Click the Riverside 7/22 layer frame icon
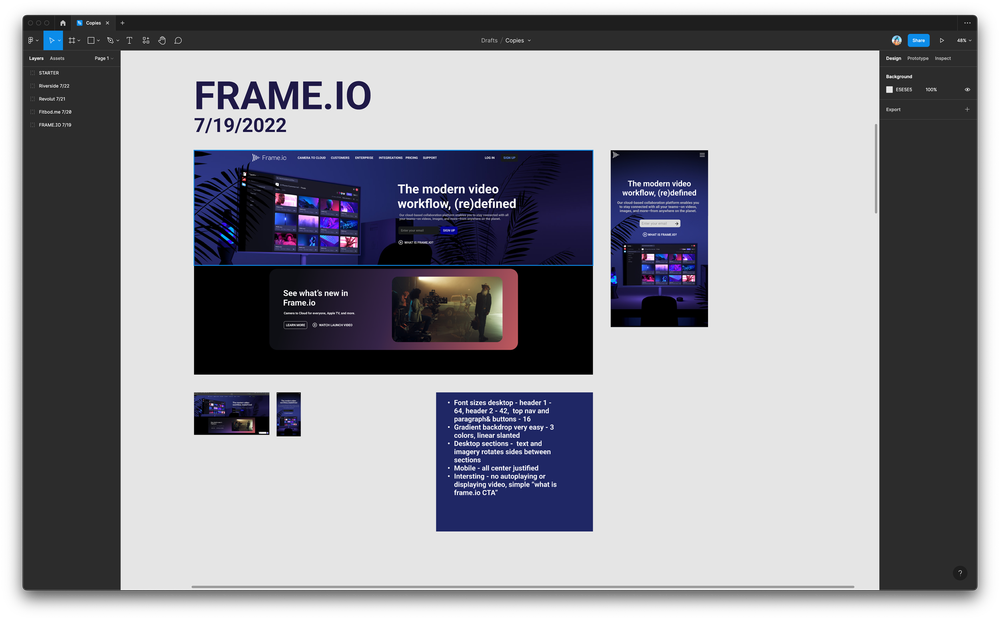The height and width of the screenshot is (620, 1000). click(x=33, y=85)
